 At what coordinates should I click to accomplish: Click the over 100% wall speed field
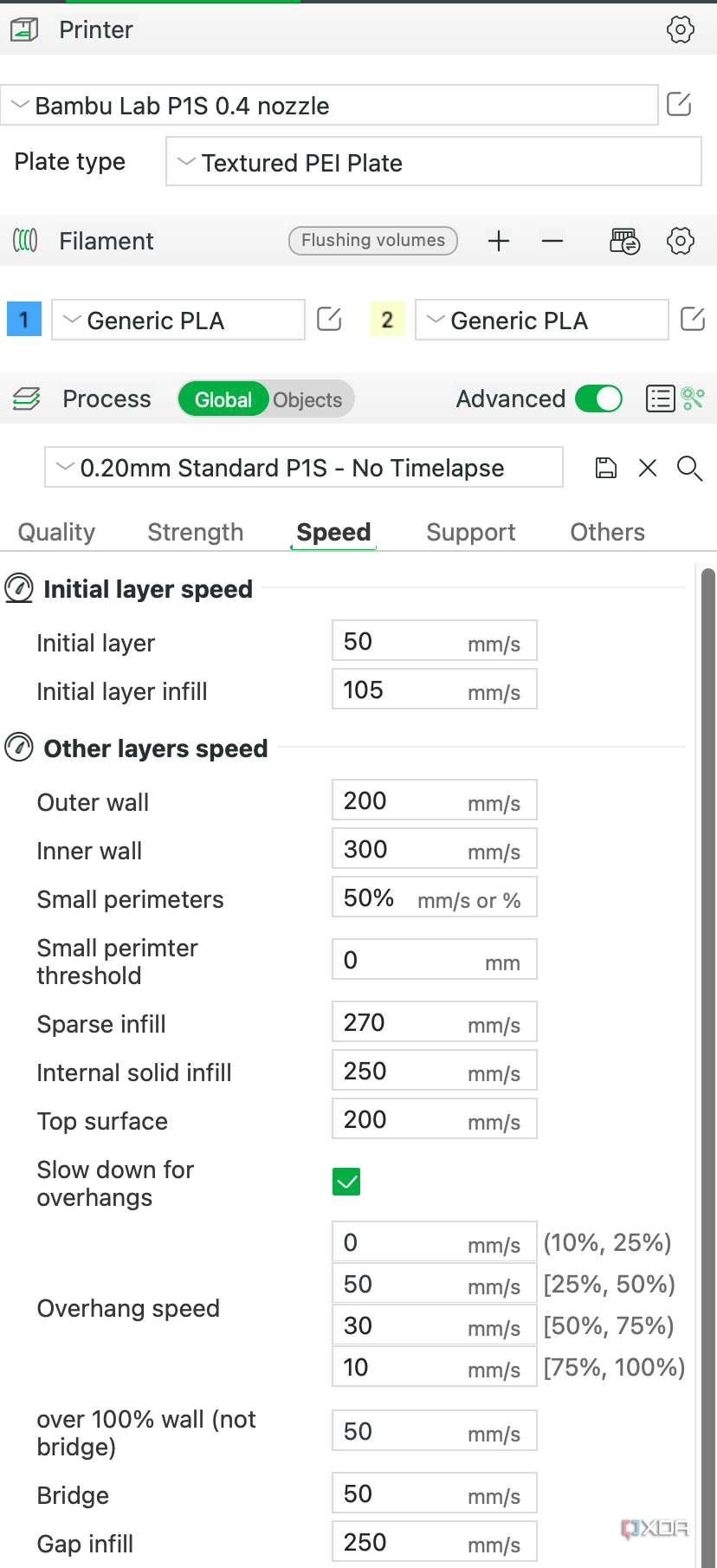[435, 1431]
